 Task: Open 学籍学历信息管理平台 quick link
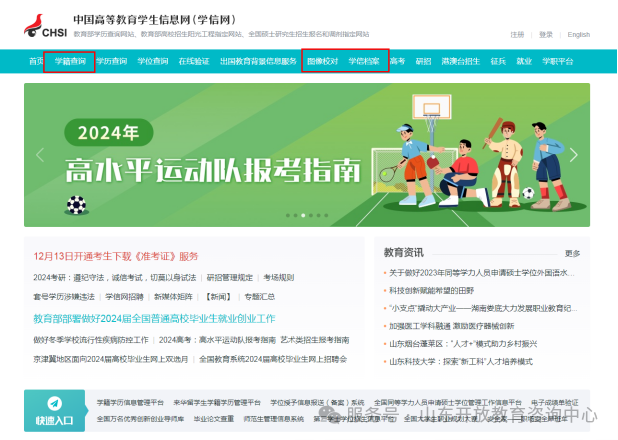[x=130, y=403]
